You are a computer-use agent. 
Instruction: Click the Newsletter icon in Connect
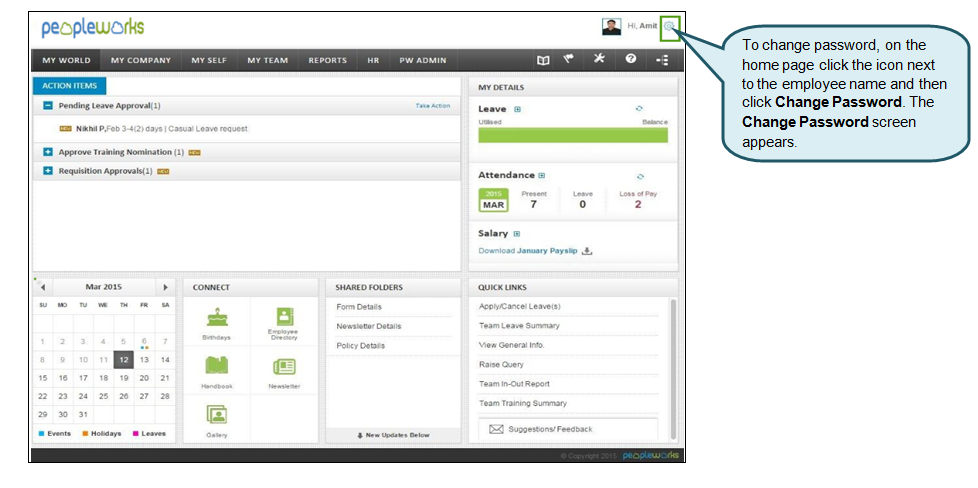click(284, 368)
